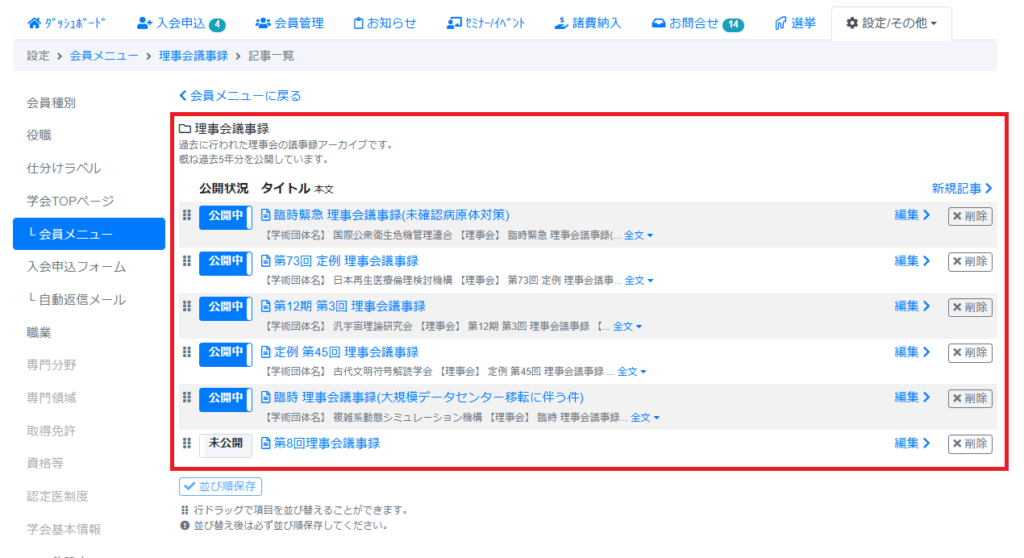Select 入会申込フォーム in the sidebar

(x=76, y=267)
